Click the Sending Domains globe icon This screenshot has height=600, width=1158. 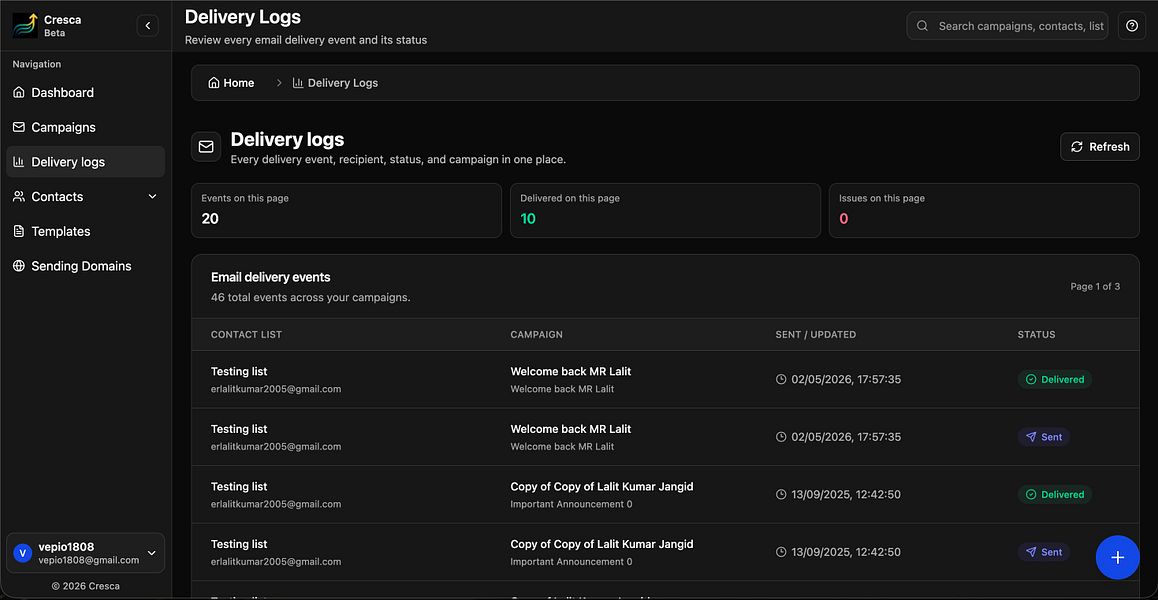pyautogui.click(x=19, y=266)
